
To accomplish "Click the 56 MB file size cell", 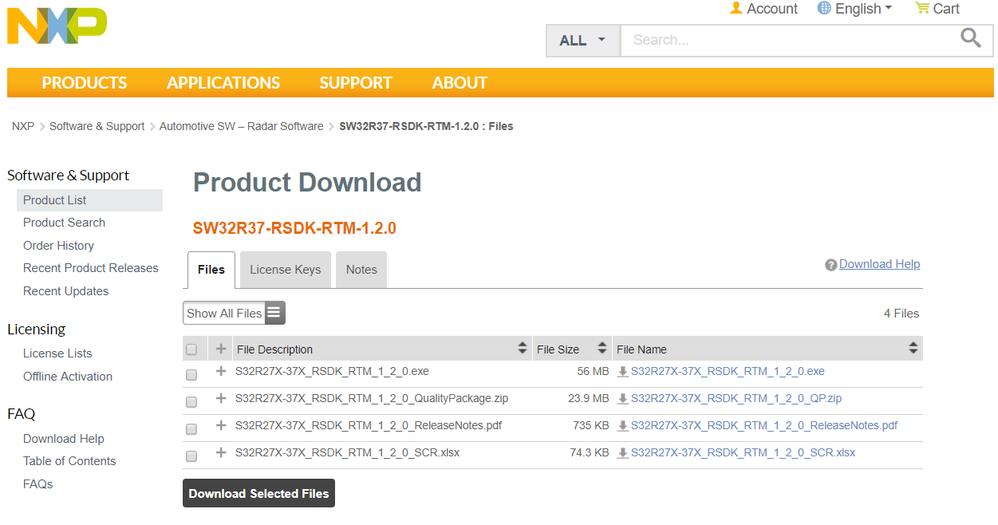I will tap(593, 371).
